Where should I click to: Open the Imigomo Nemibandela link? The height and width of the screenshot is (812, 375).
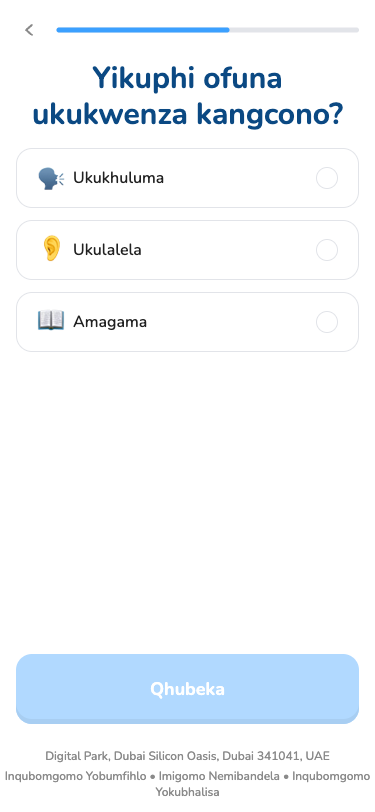point(219,776)
